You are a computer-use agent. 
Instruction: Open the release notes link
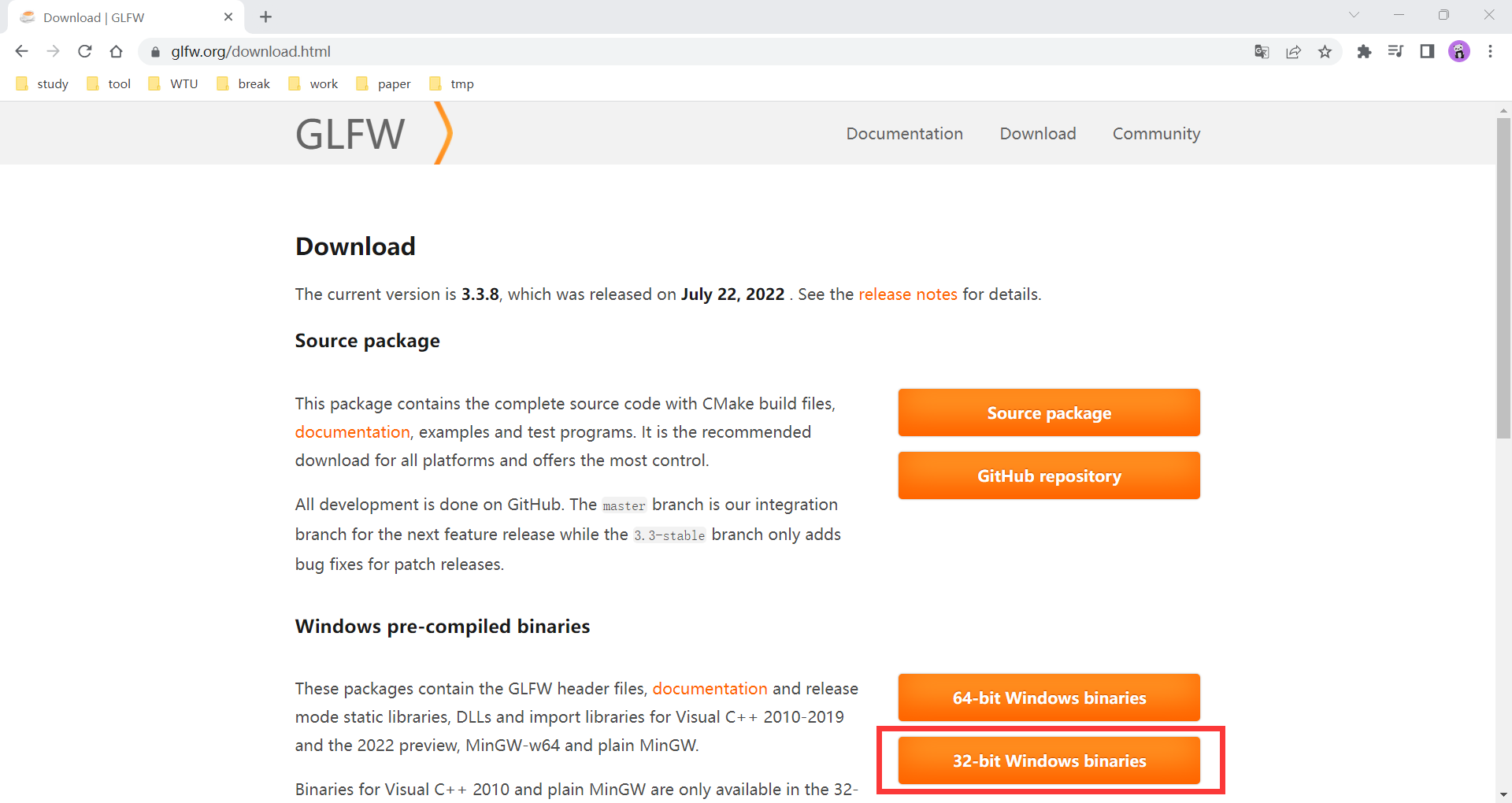point(907,294)
